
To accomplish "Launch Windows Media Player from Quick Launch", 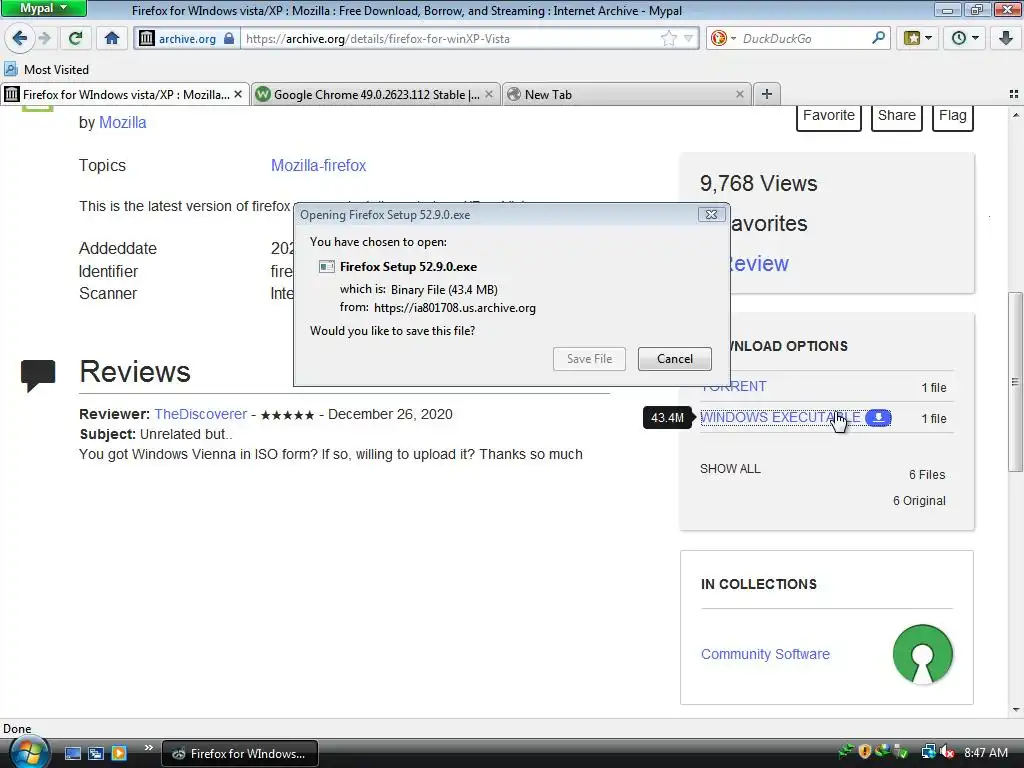I will [119, 754].
